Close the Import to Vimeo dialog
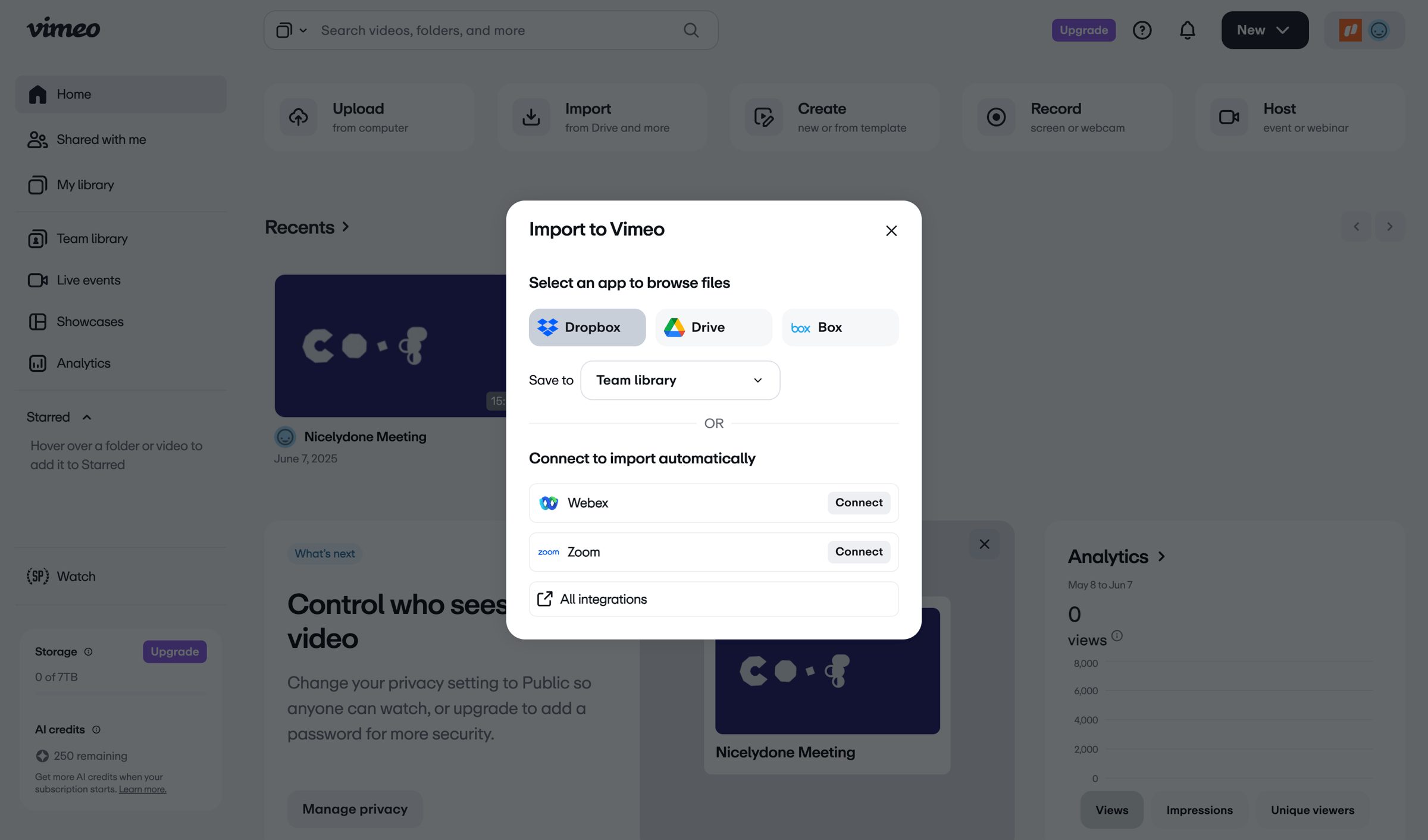Screen dimensions: 1428x840 coord(891,231)
